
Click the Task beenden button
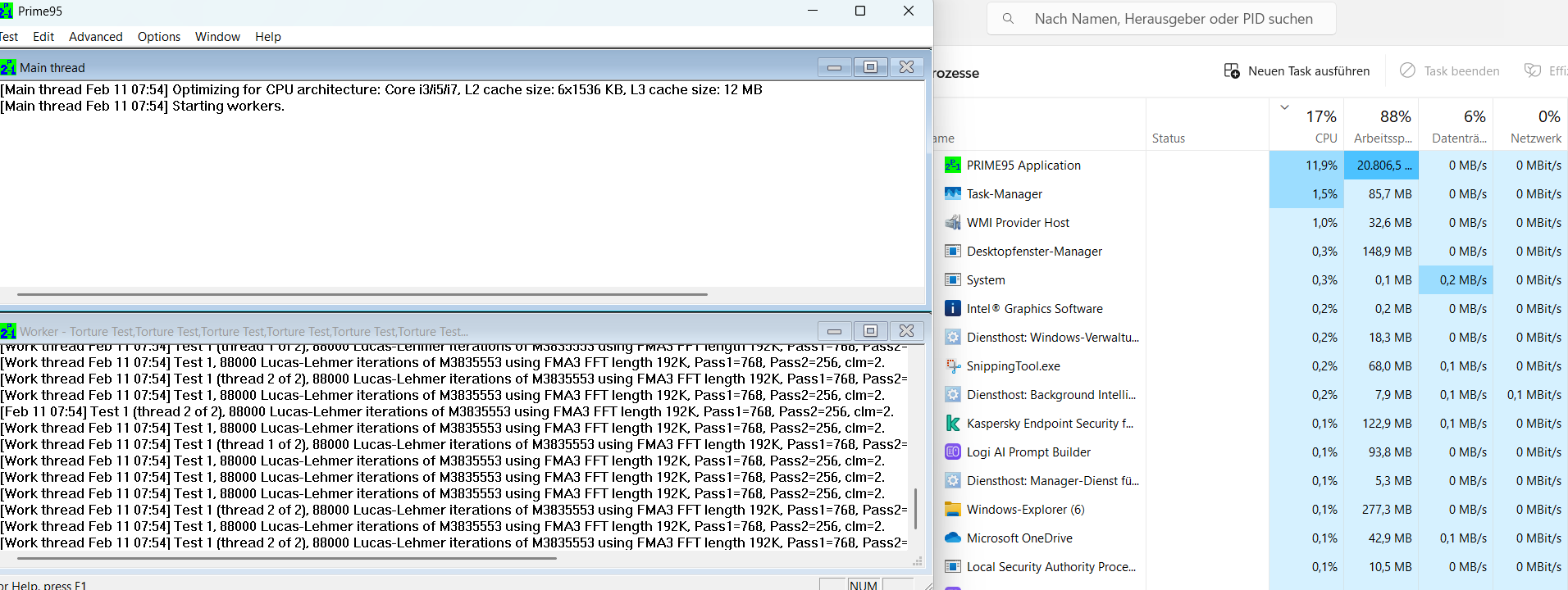pyautogui.click(x=1449, y=71)
